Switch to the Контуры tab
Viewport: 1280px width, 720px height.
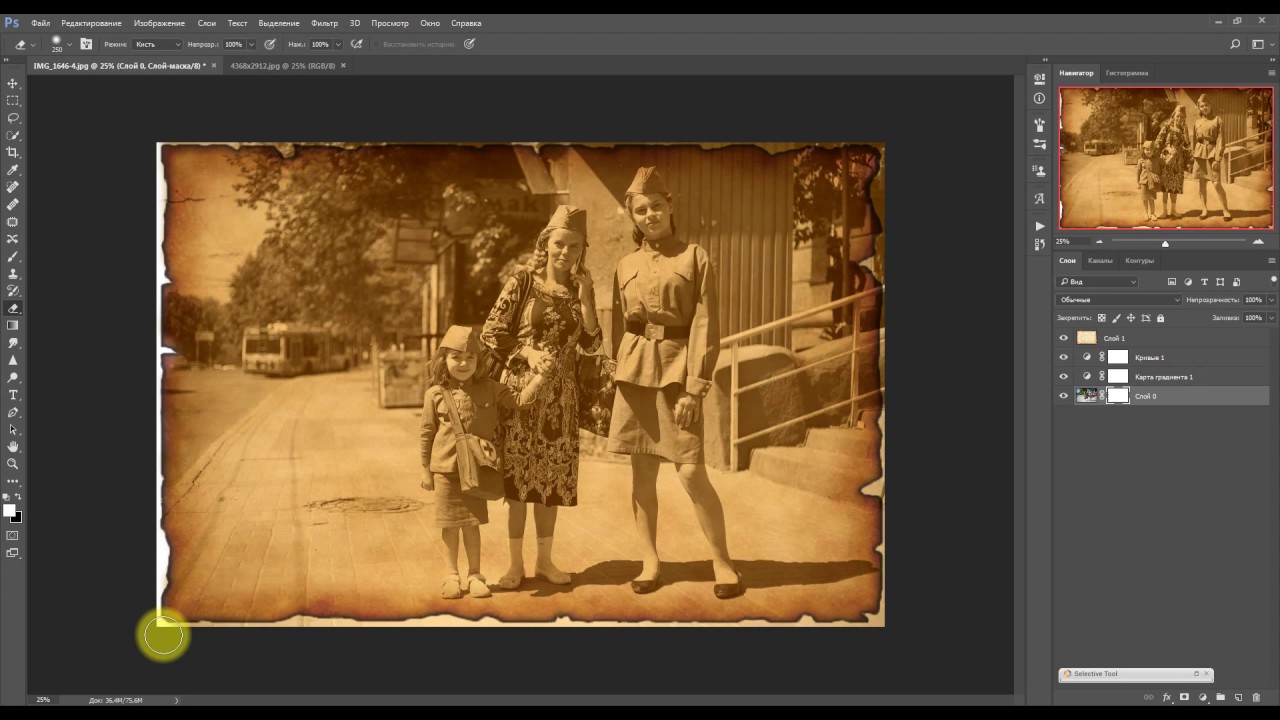pos(1139,260)
